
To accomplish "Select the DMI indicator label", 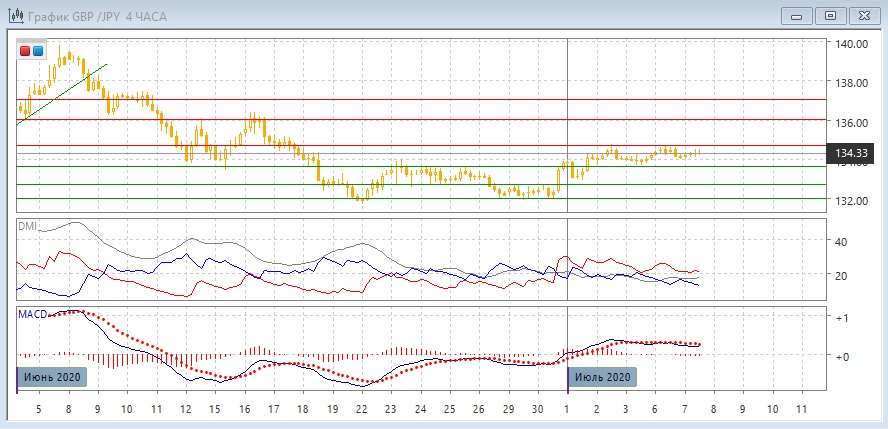I will (x=27, y=226).
